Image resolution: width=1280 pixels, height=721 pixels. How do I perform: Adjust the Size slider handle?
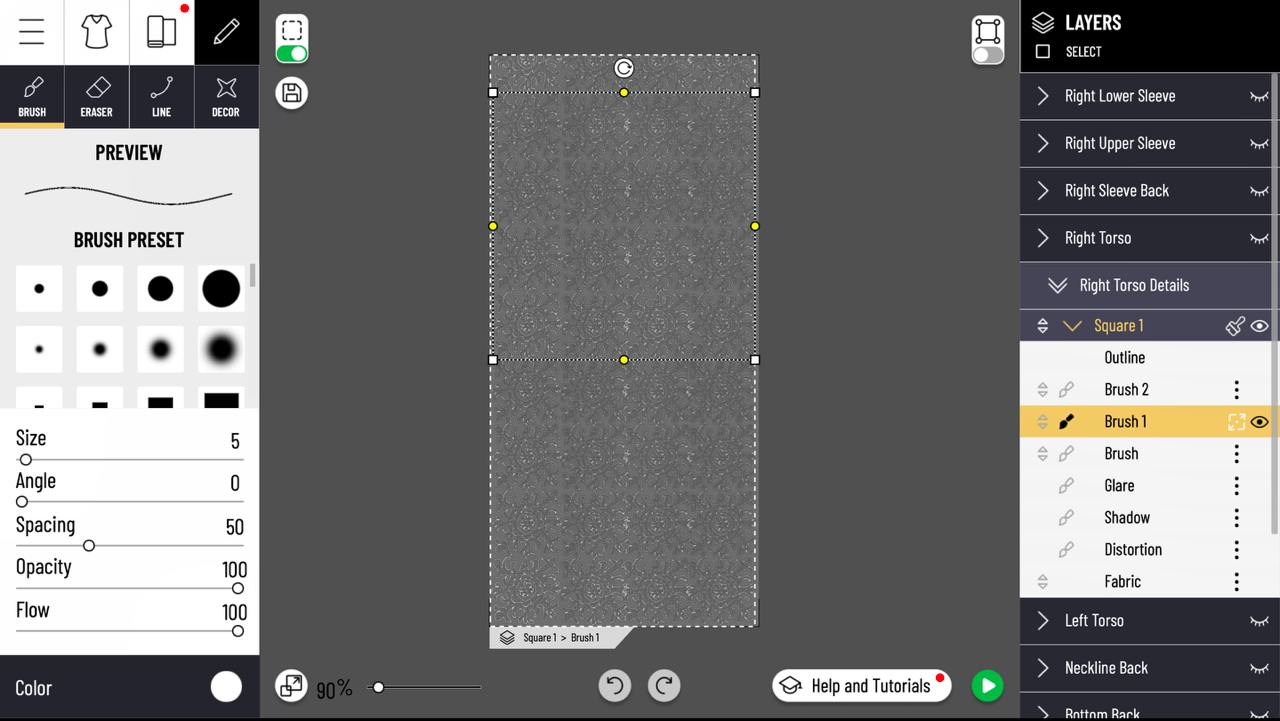(26, 460)
